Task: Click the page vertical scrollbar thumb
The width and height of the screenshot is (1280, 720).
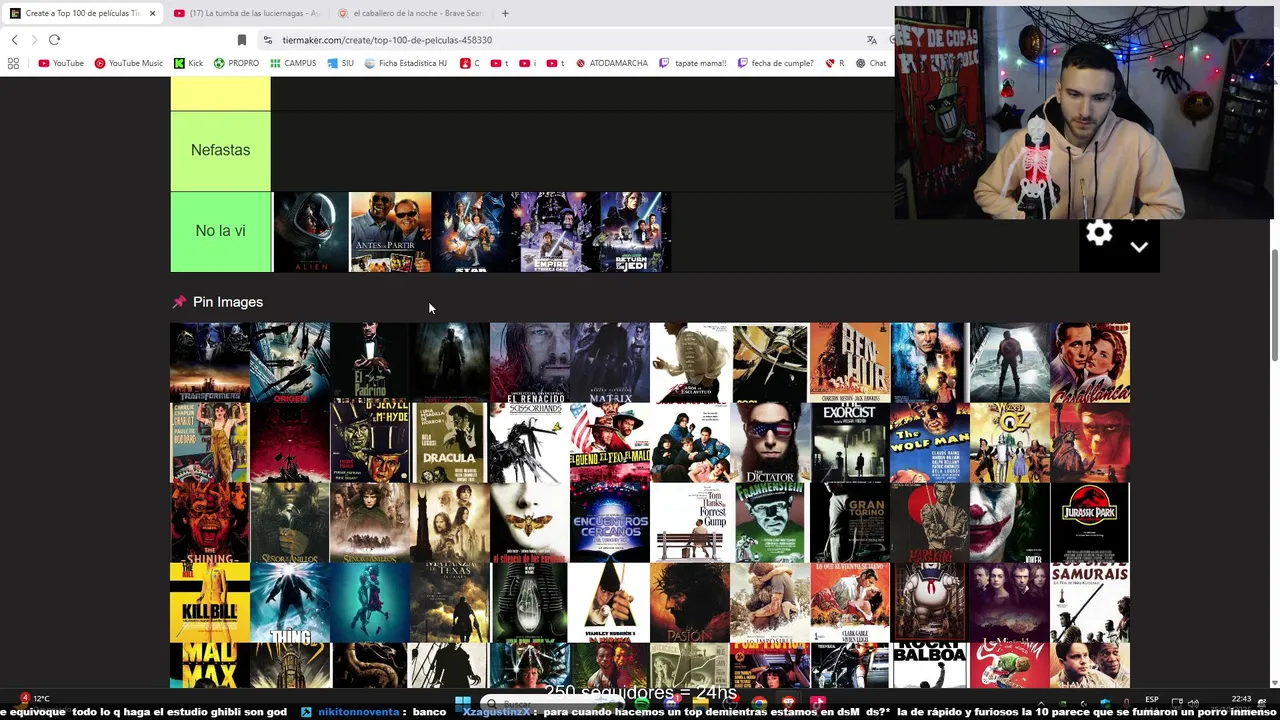Action: tap(1274, 305)
